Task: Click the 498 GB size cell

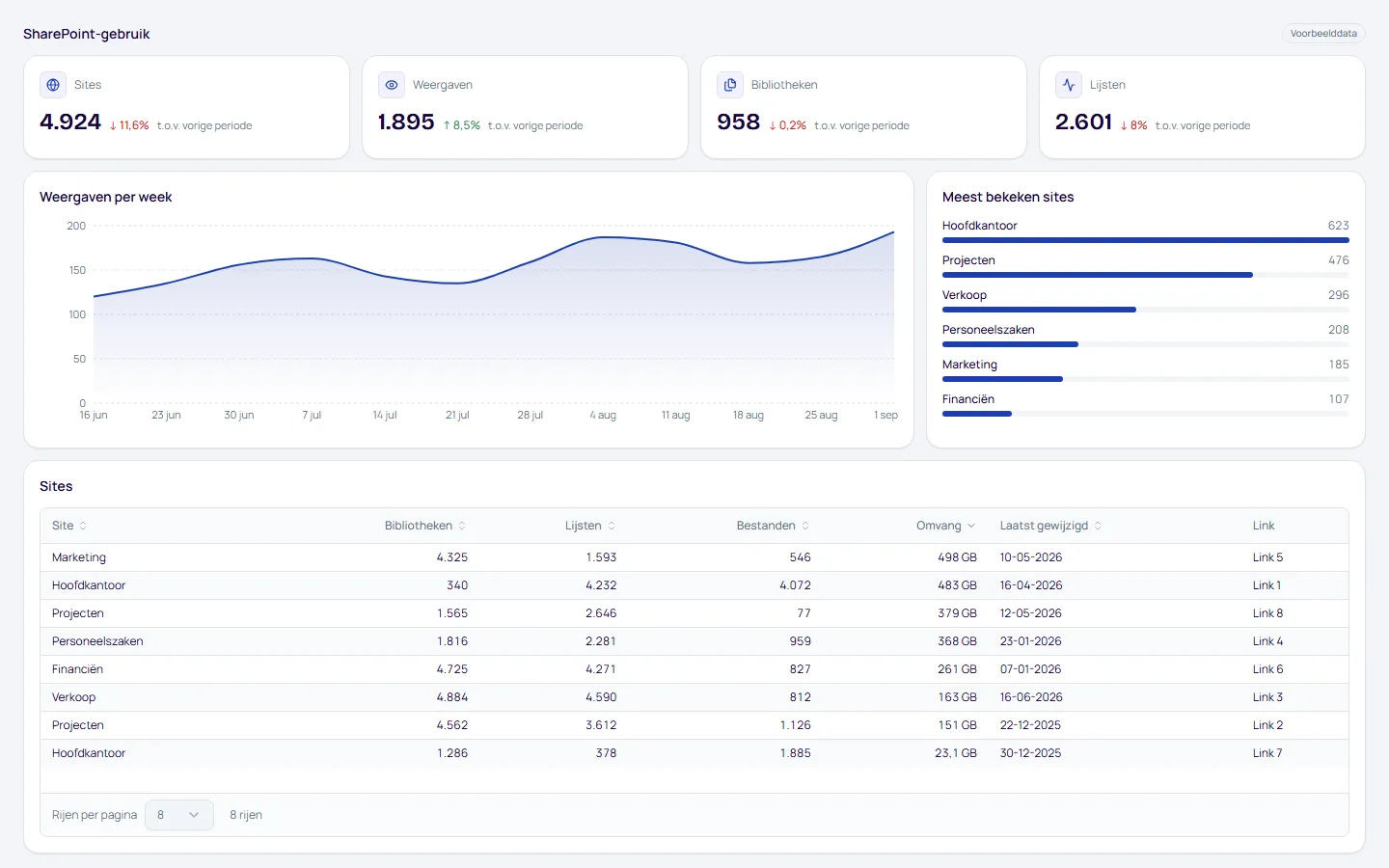Action: [957, 557]
